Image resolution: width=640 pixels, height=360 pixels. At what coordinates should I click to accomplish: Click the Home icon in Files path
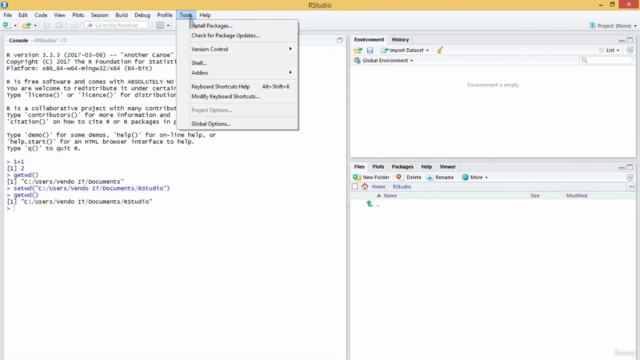pos(364,187)
